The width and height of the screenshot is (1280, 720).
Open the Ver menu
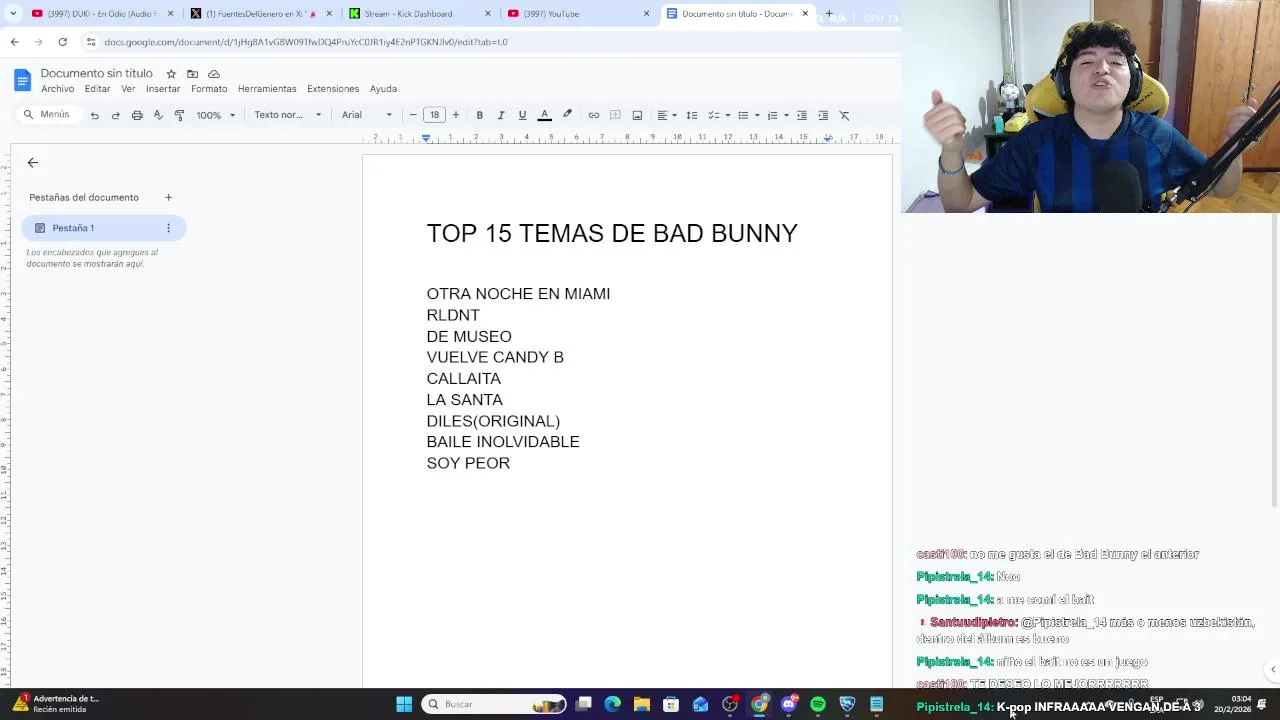(x=128, y=89)
